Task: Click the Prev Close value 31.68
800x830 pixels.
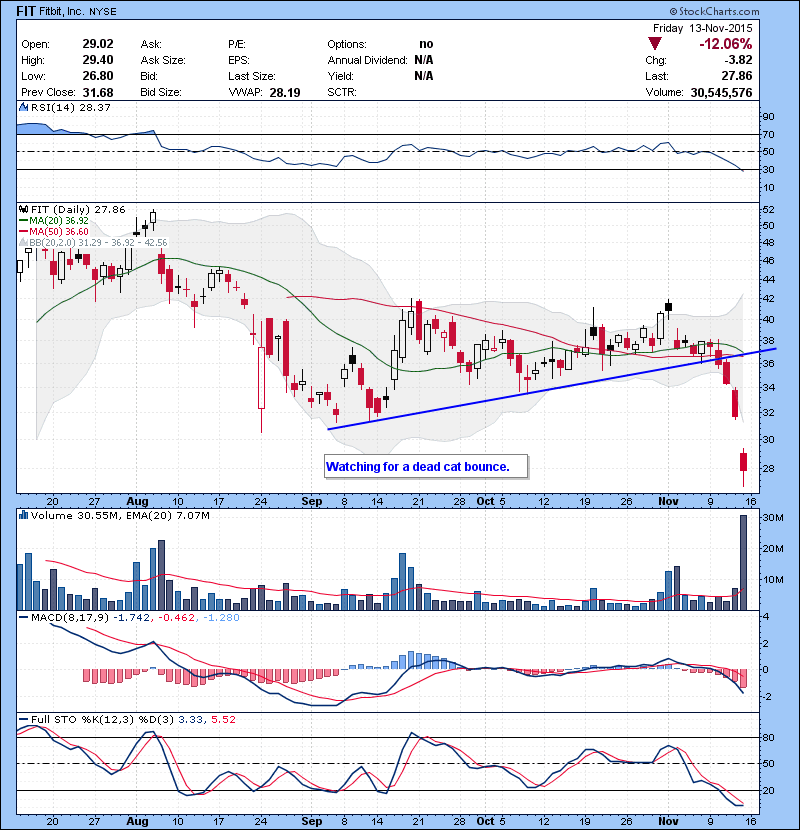Action: (x=98, y=93)
